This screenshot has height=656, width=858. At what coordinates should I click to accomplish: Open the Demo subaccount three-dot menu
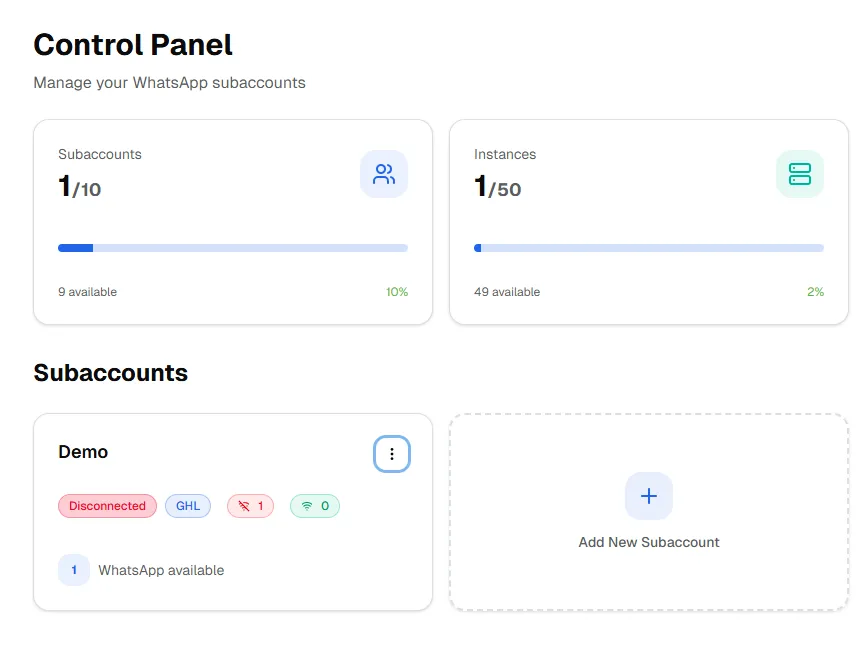click(392, 454)
